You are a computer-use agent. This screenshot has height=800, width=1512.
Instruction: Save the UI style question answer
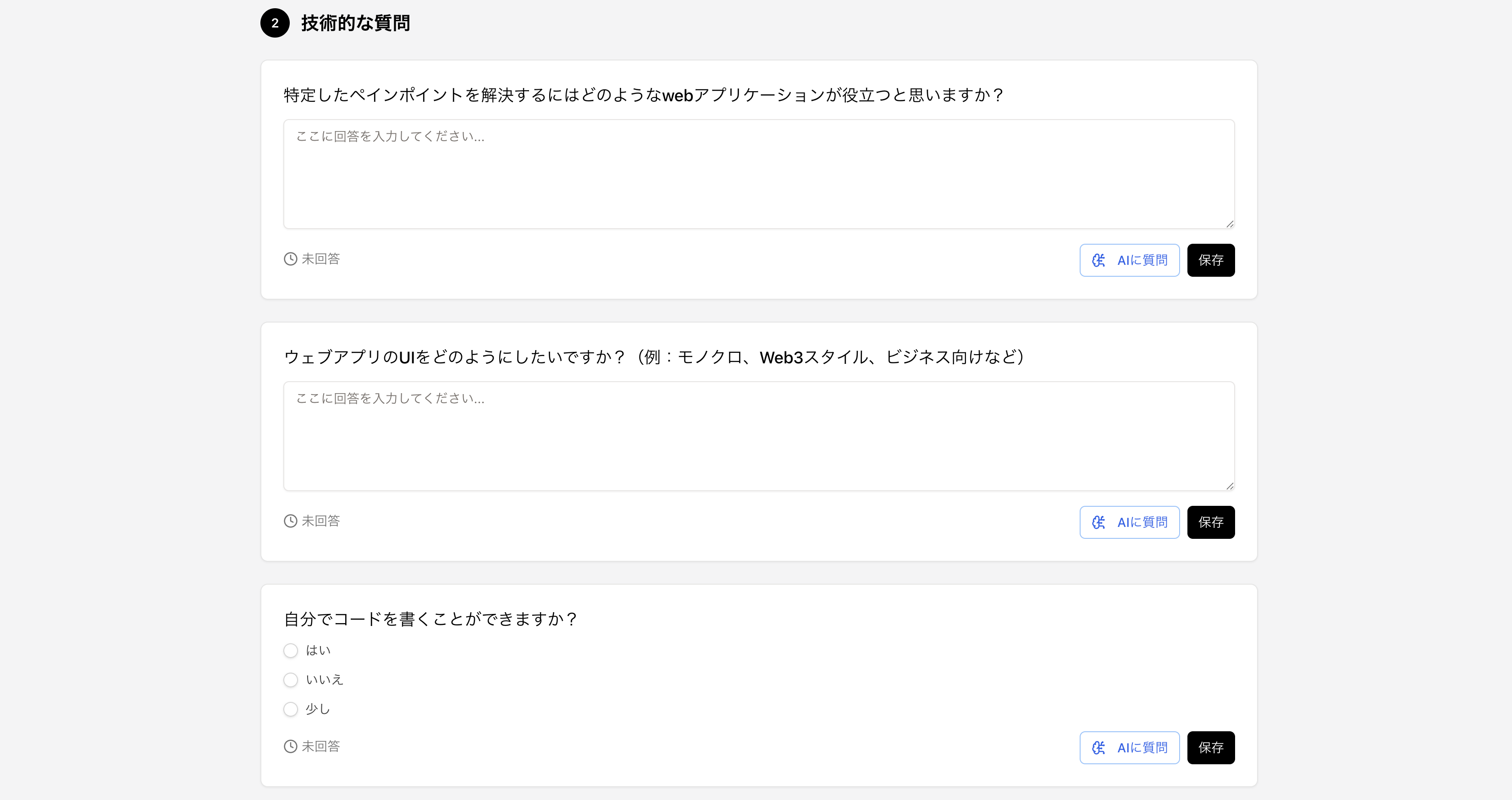point(1210,523)
